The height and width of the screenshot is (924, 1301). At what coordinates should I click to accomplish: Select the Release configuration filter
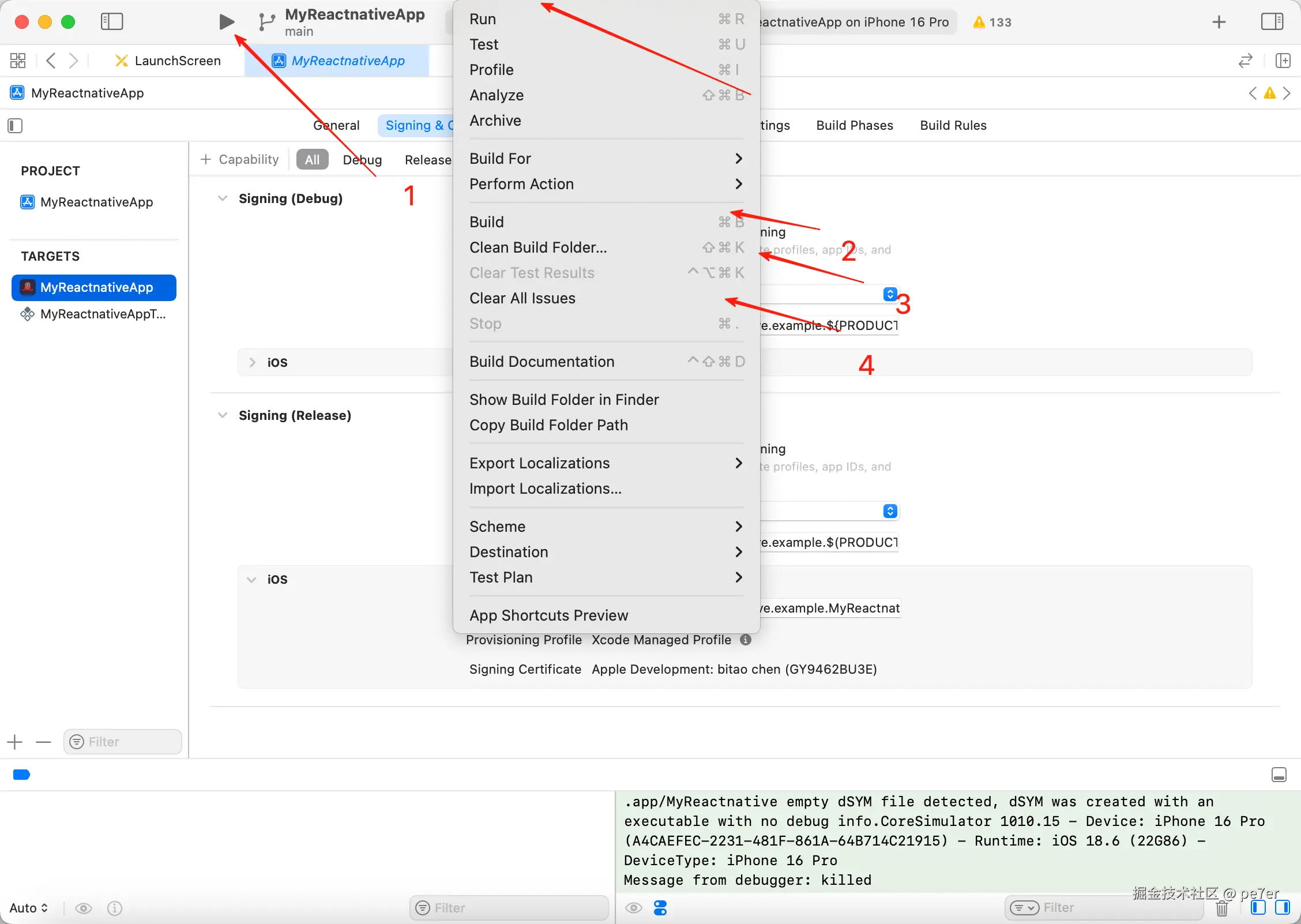427,160
